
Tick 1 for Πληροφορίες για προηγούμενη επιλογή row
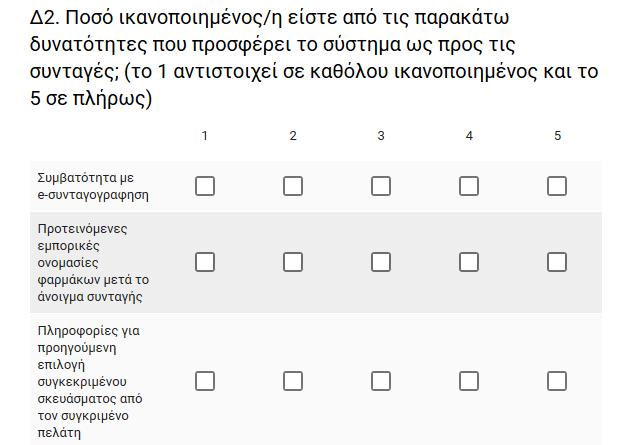(x=205, y=381)
